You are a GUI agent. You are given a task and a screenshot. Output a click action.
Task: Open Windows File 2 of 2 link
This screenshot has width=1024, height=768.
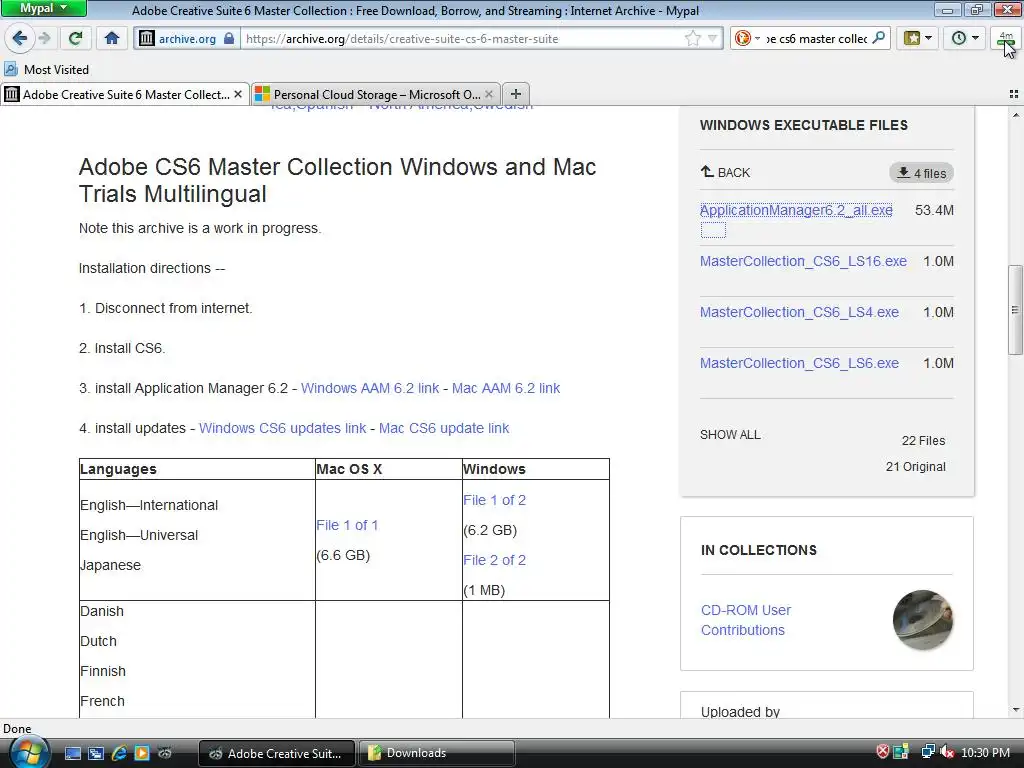click(x=494, y=560)
